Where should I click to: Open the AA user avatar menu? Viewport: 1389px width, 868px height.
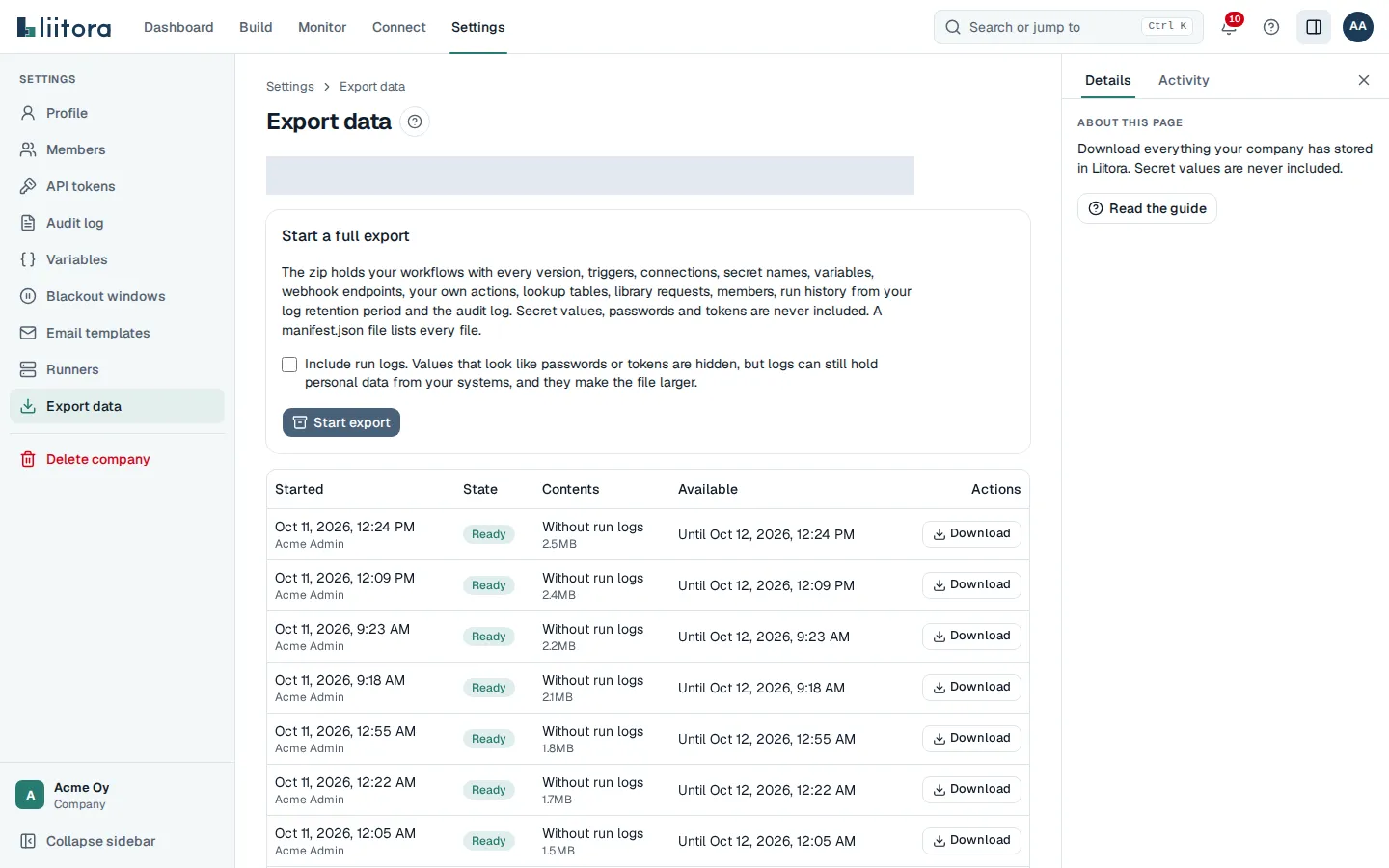[x=1358, y=27]
